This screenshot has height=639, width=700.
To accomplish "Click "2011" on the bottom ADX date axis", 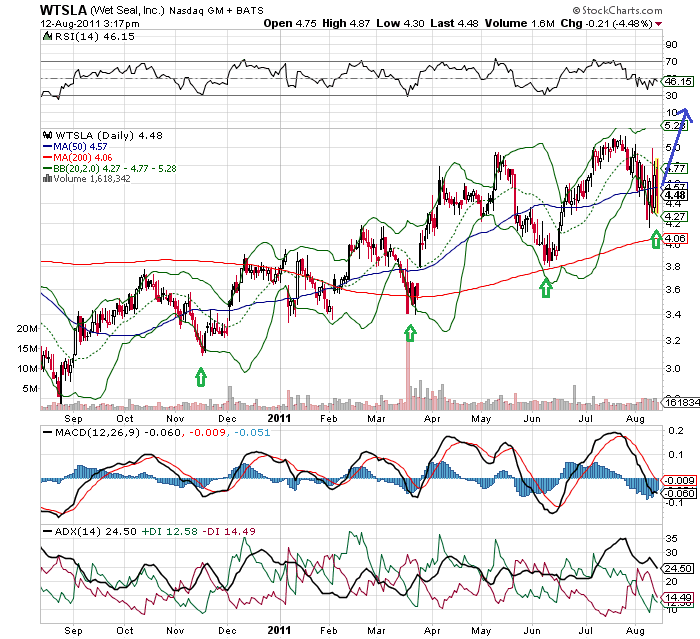I will [x=279, y=631].
